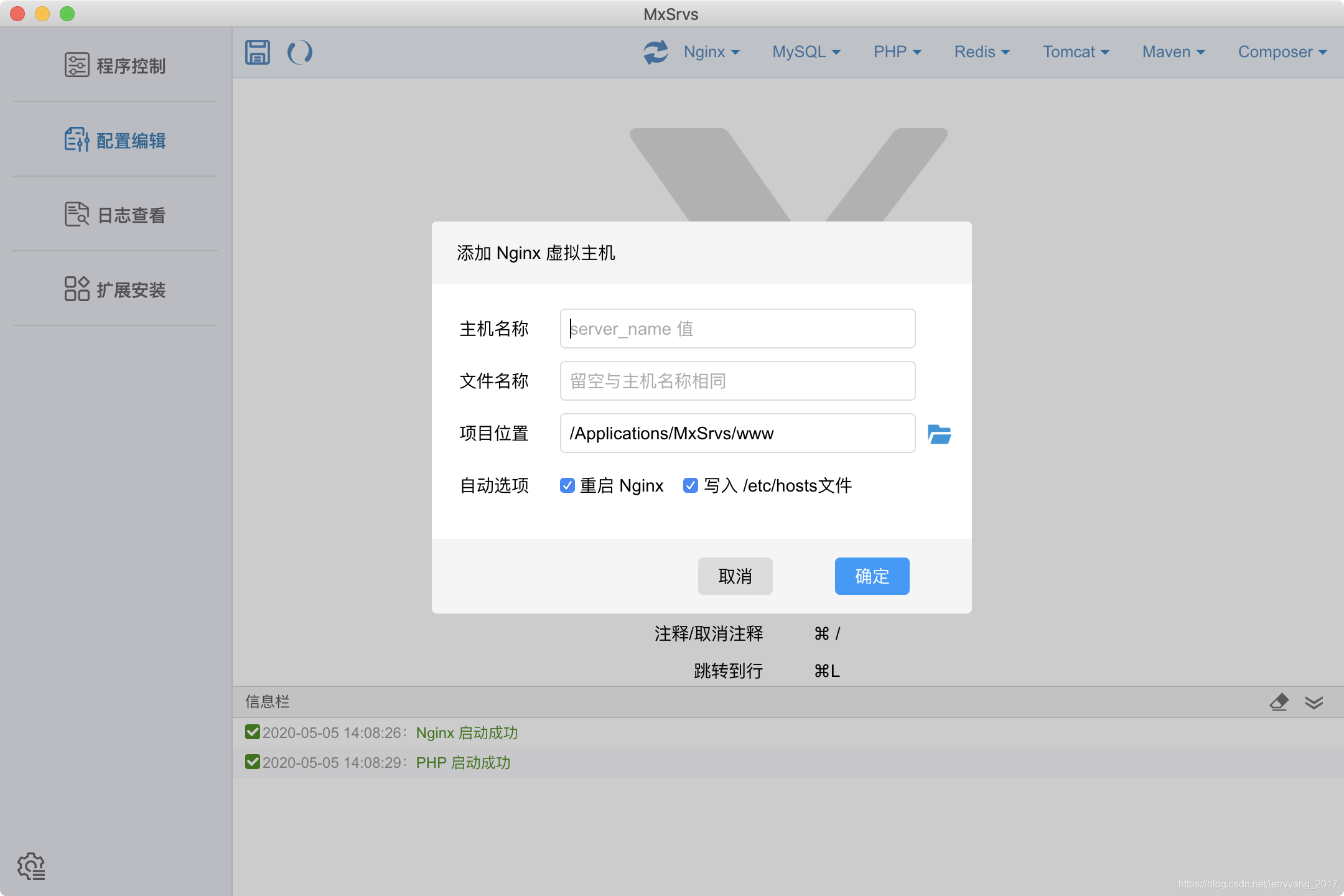Toggle the 写入 /etc/hosts文件 checkbox

pyautogui.click(x=690, y=485)
